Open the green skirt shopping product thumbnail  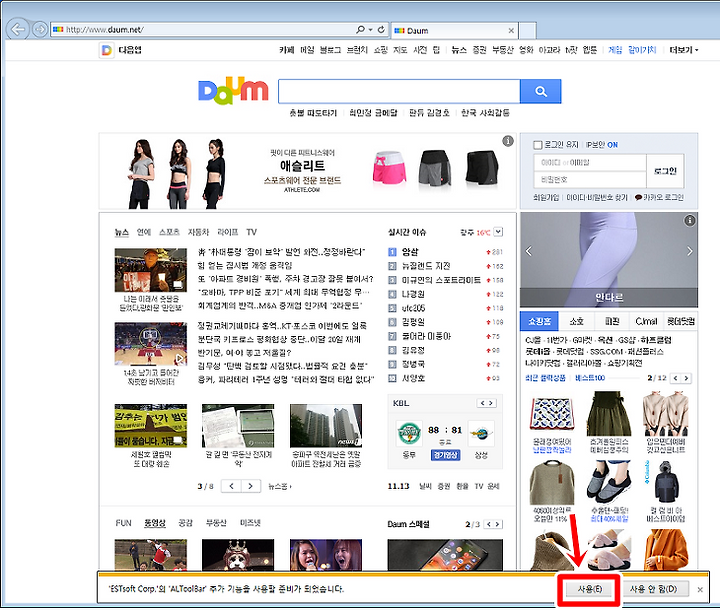[x=609, y=413]
